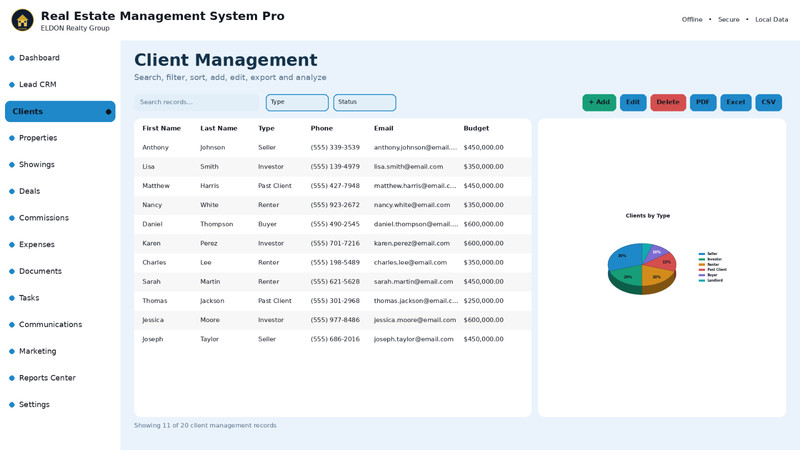
Task: Open Communications section
Action: coord(51,324)
